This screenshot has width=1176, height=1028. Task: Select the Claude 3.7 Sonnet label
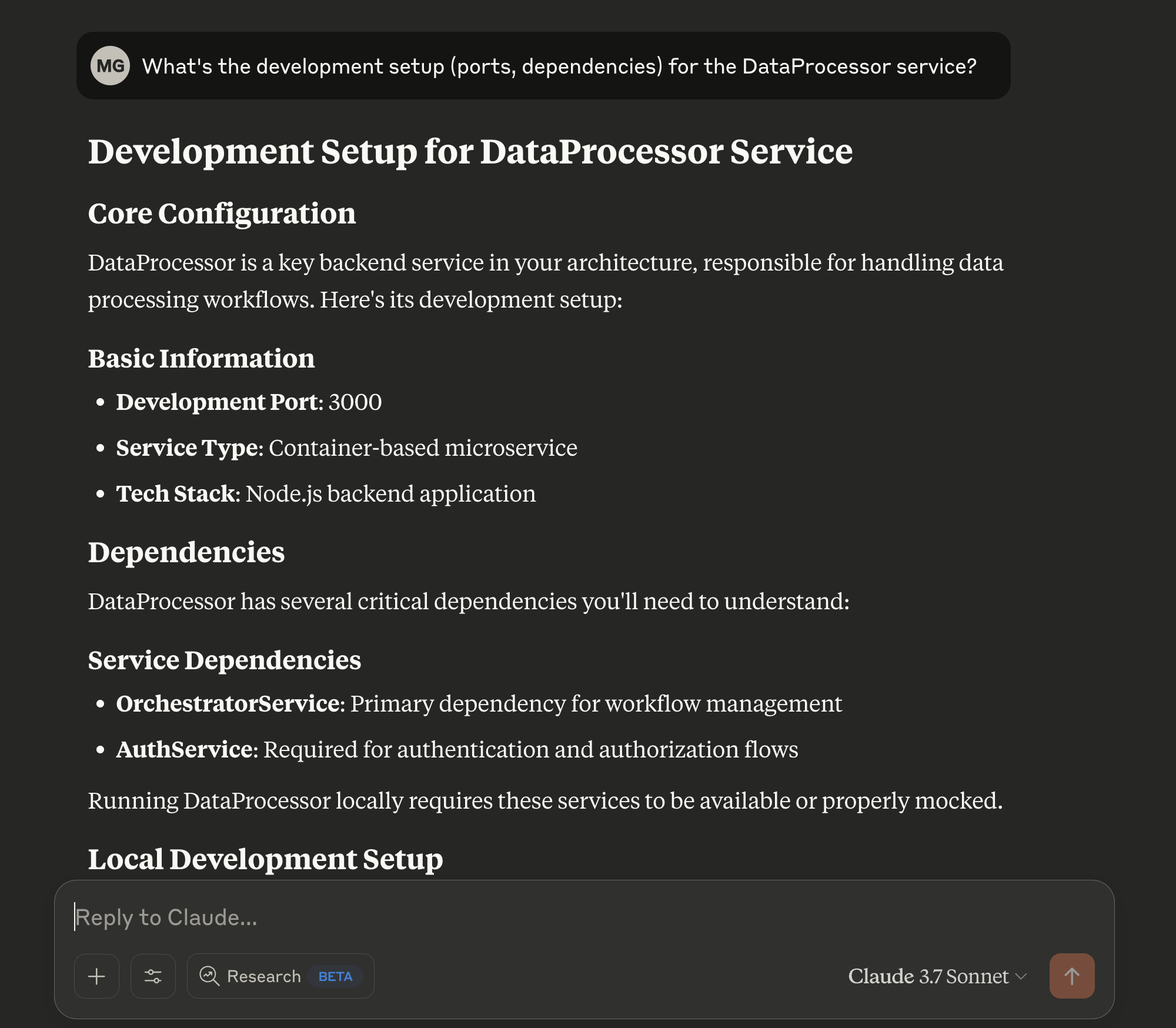coord(929,976)
